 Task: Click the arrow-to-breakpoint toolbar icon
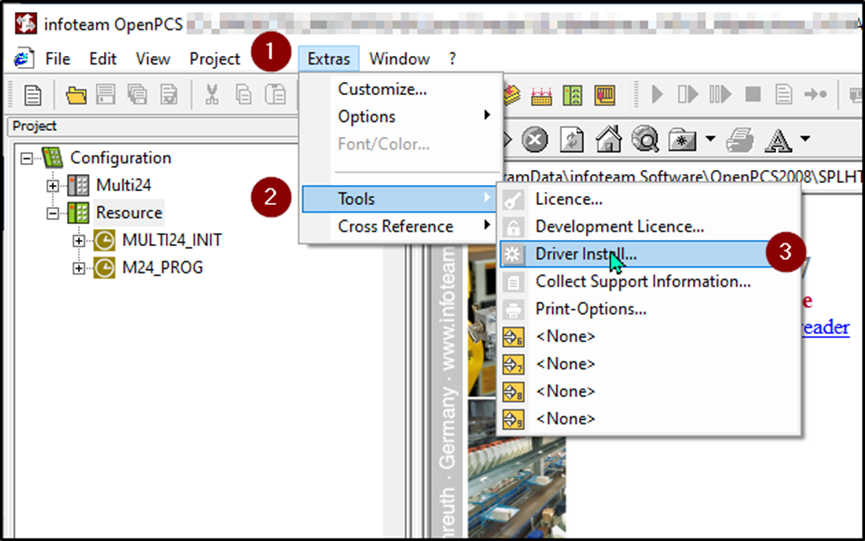[815, 94]
